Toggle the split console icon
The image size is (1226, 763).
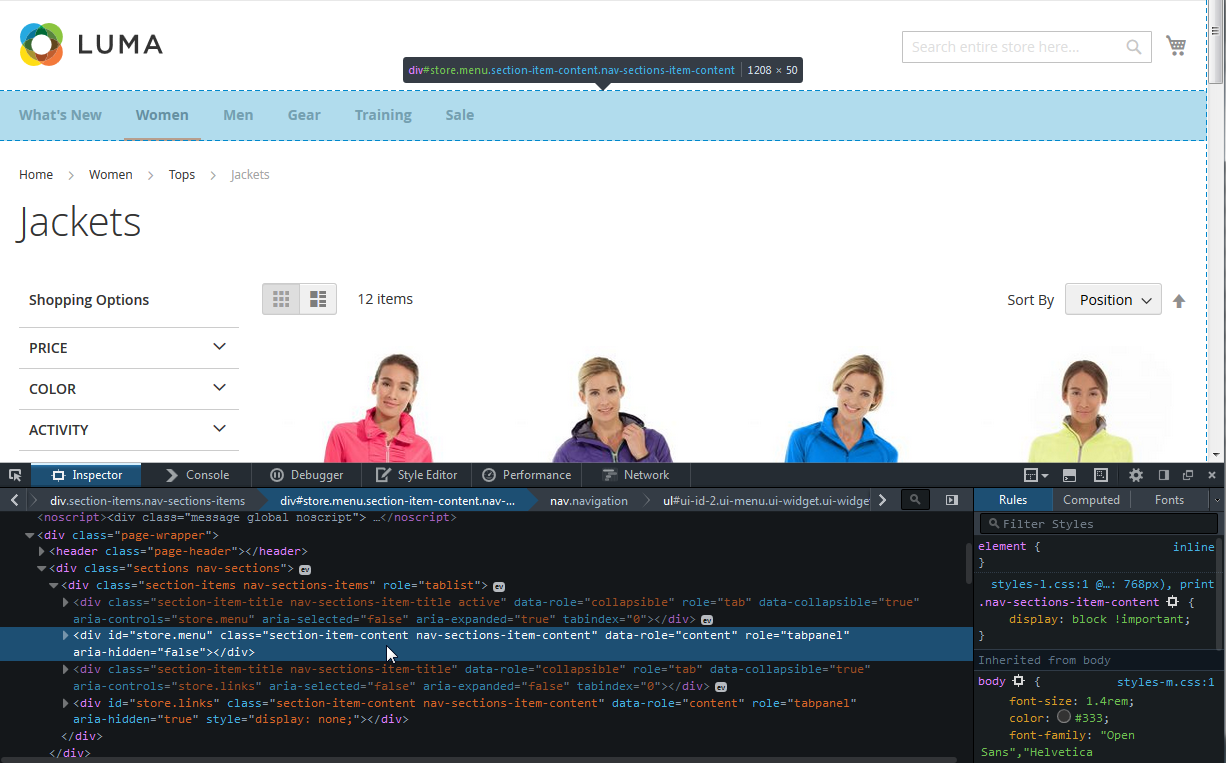[x=1069, y=475]
